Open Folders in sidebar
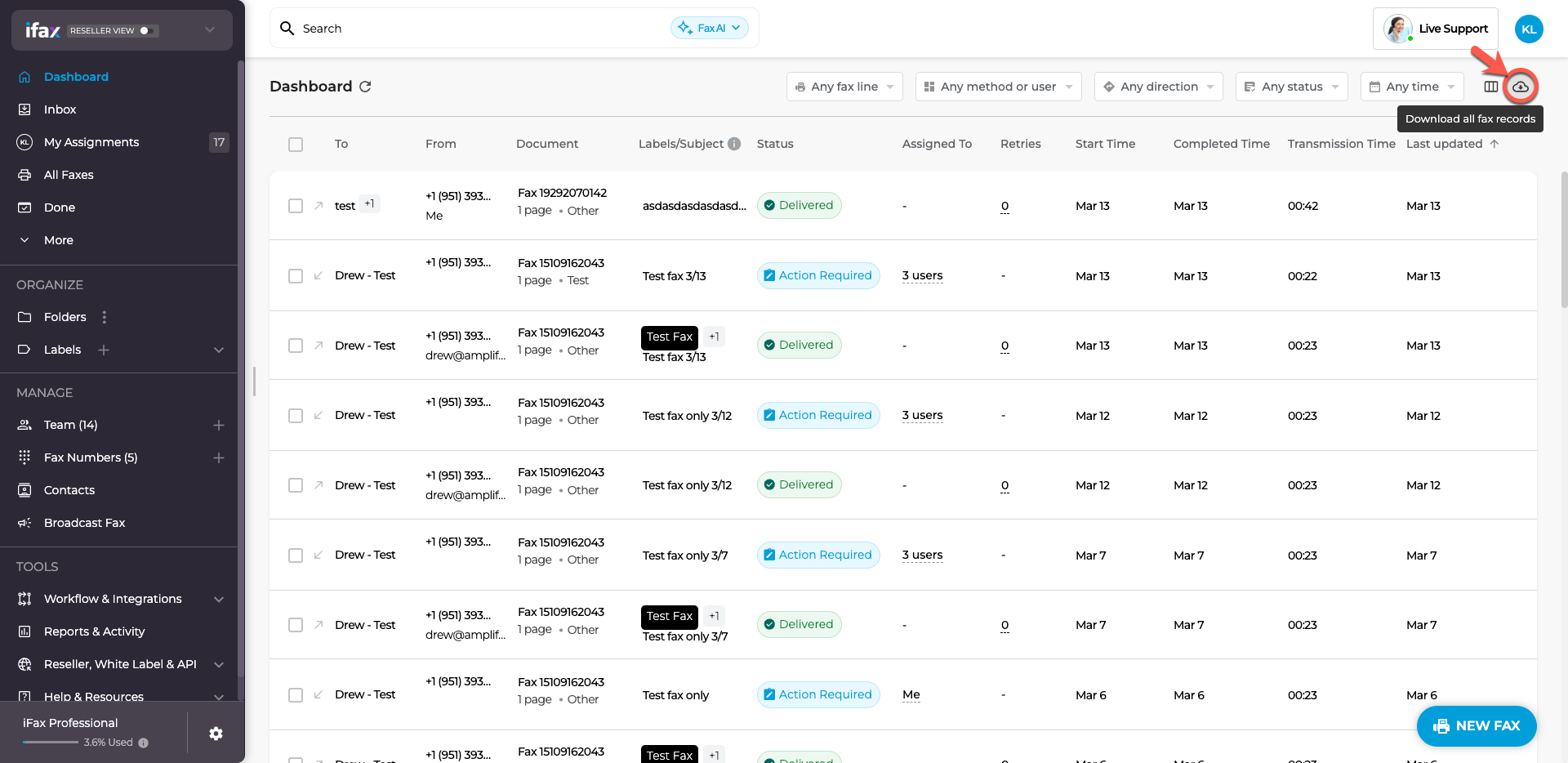 (65, 317)
